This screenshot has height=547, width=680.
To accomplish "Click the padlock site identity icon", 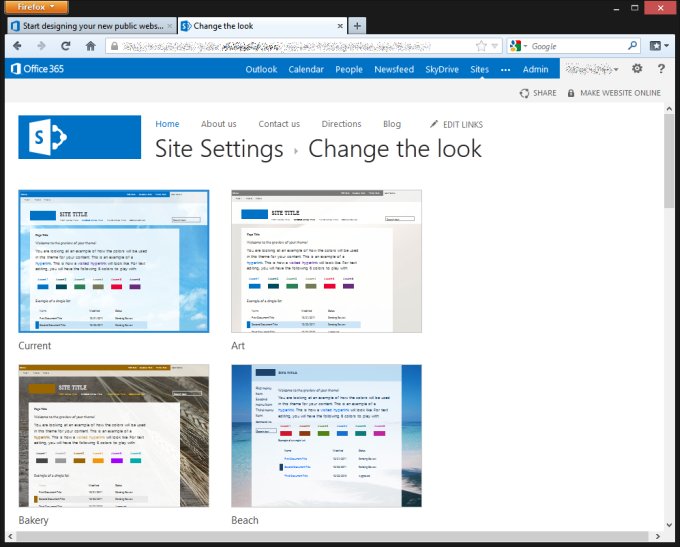I will pos(114,46).
